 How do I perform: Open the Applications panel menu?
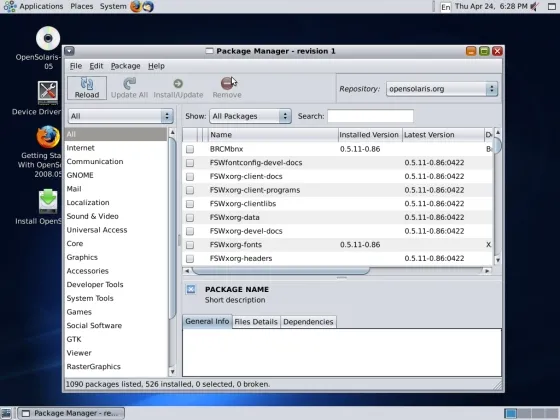tap(34, 6)
